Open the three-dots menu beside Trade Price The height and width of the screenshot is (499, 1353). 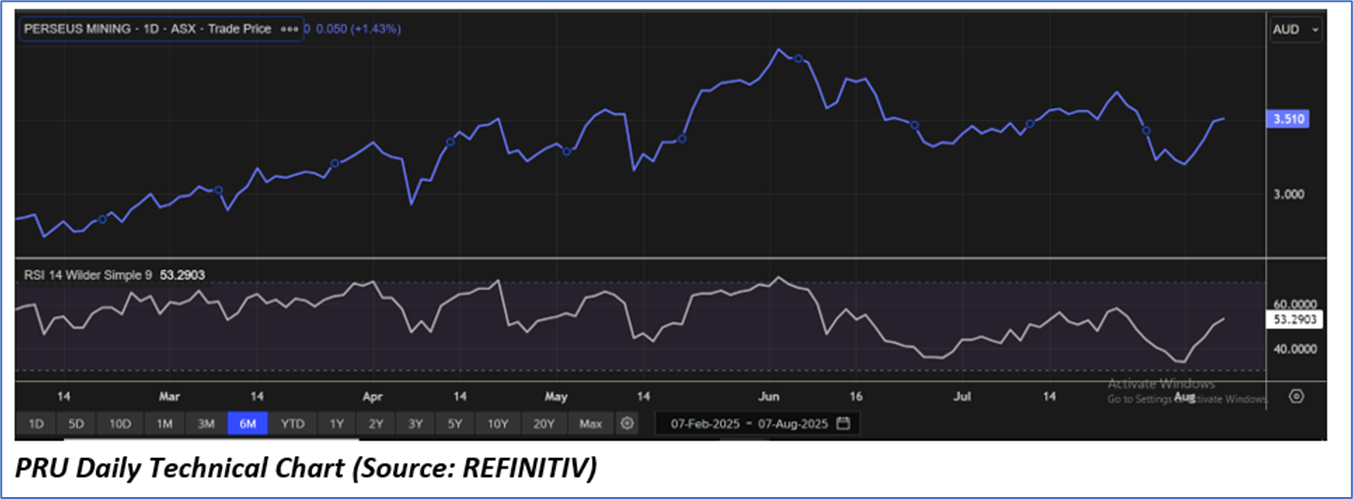290,29
